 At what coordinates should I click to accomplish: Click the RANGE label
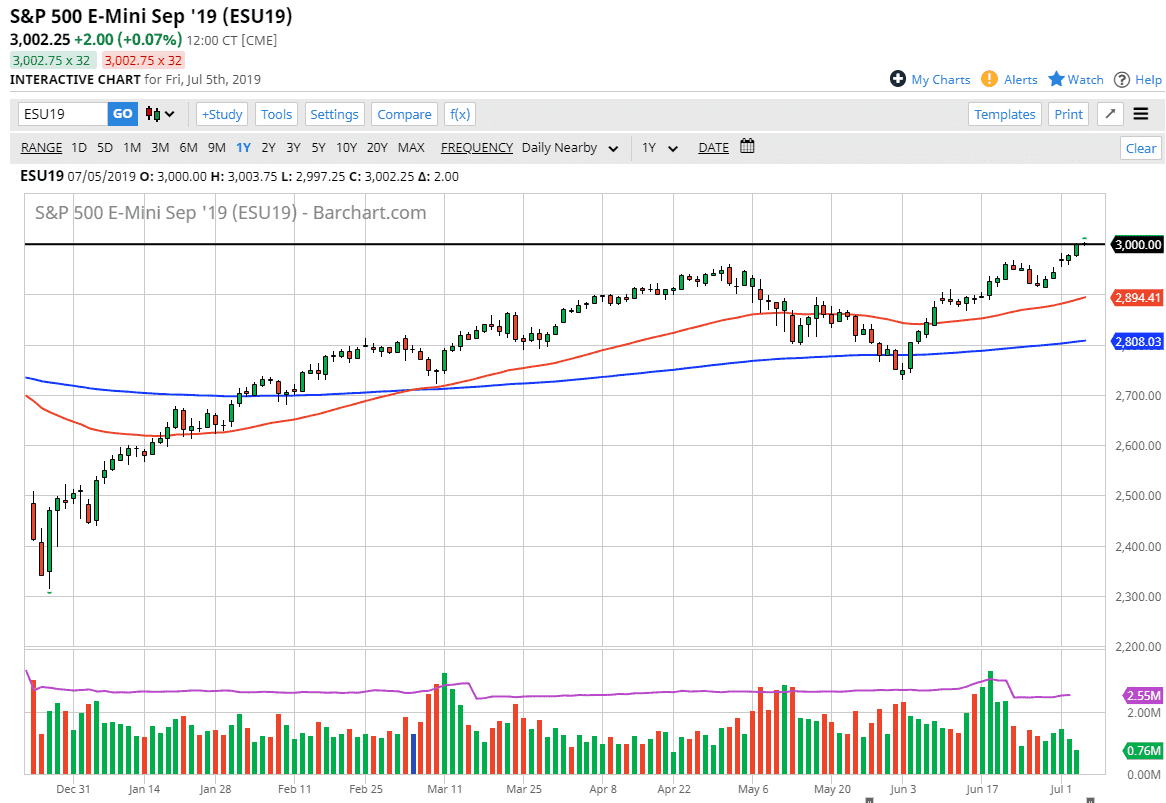42,147
